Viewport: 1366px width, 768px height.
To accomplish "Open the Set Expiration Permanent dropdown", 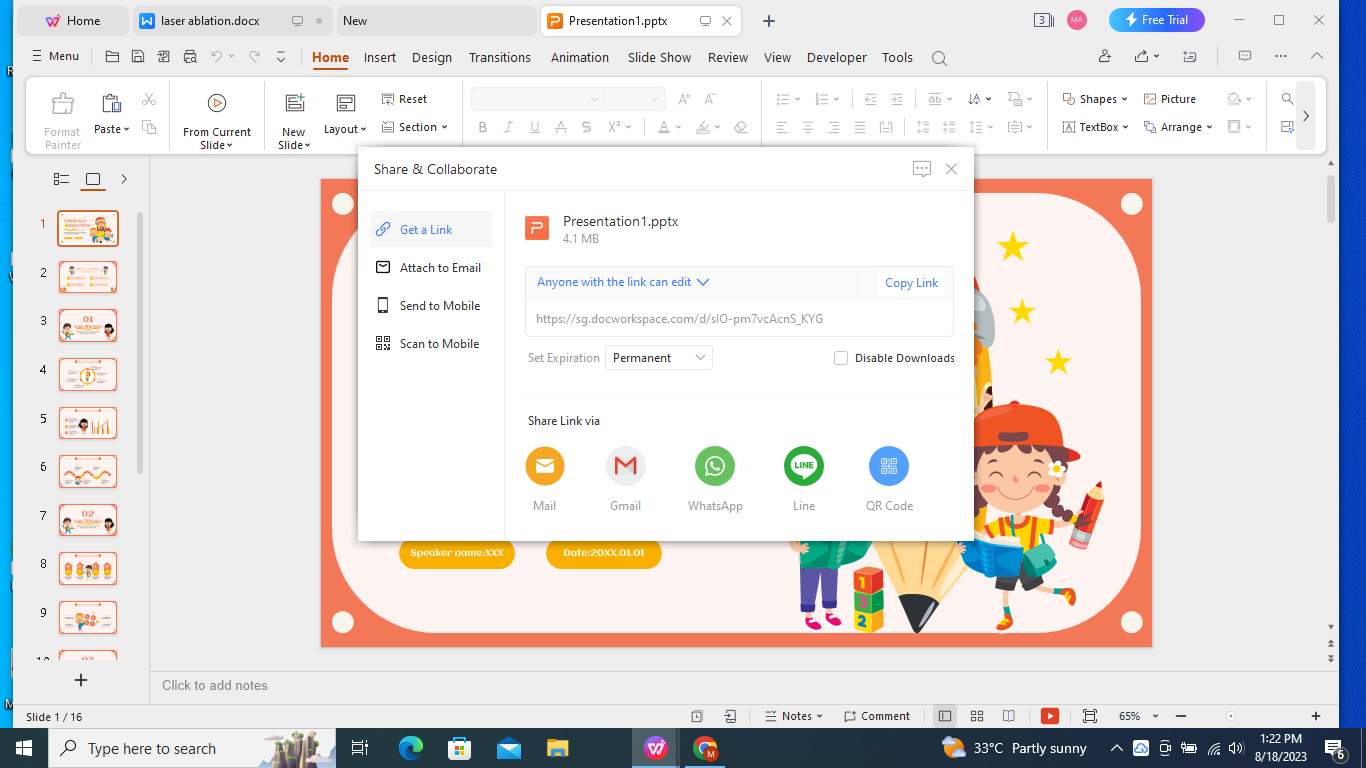I will (x=658, y=357).
